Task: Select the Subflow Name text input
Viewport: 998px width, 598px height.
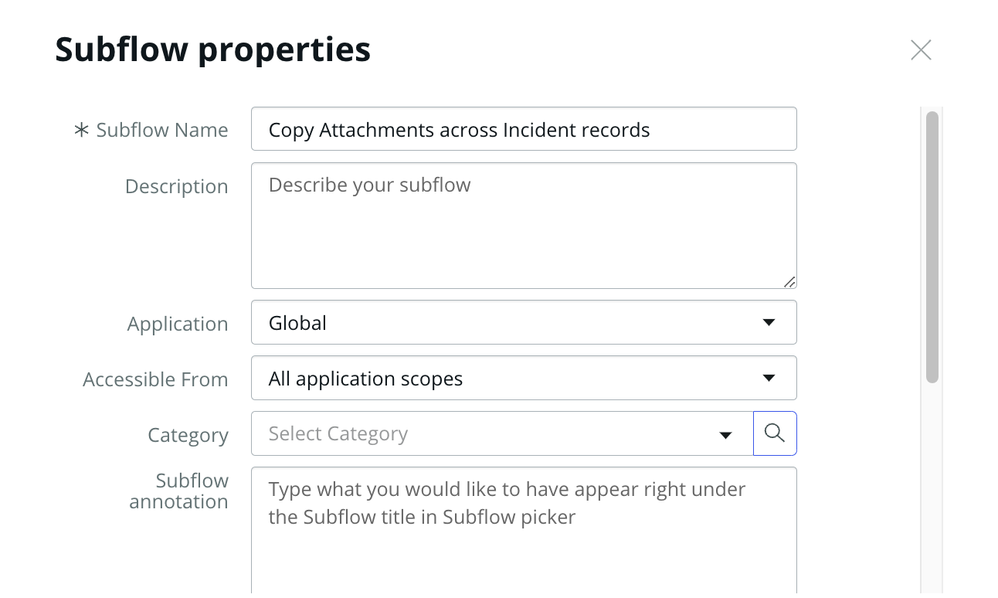Action: pos(524,129)
